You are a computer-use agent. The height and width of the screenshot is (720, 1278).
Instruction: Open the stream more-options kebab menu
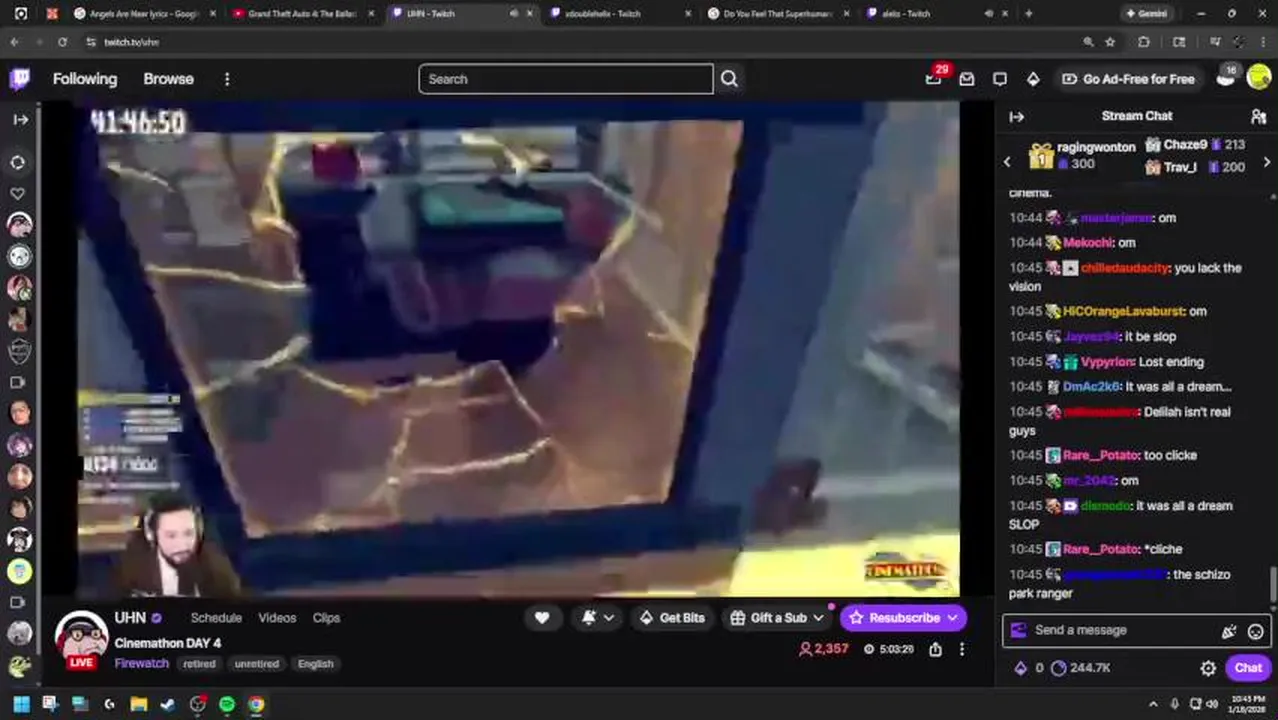(962, 649)
